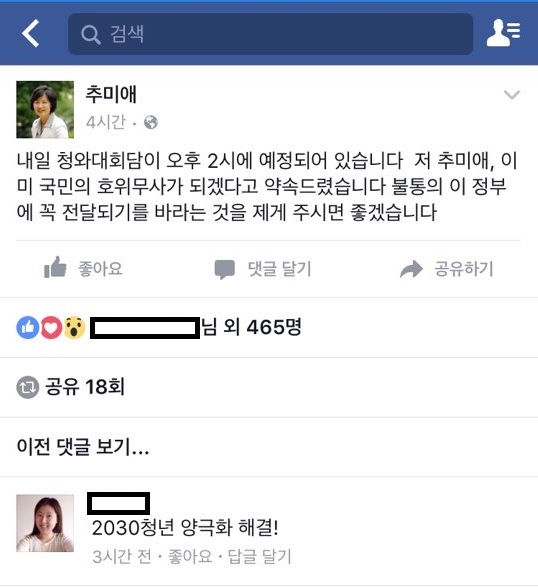View the 외 465명 reactions list
This screenshot has height=587, width=538.
pos(262,327)
